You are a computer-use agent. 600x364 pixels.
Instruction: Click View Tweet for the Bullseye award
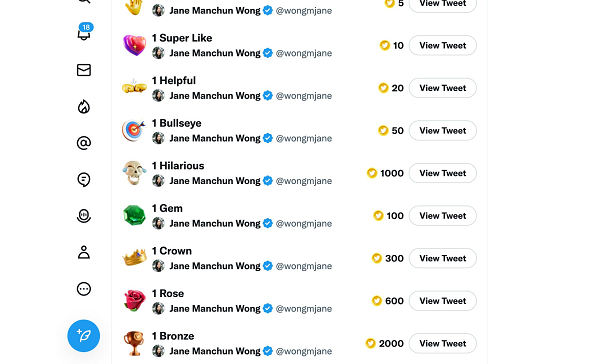pyautogui.click(x=443, y=131)
